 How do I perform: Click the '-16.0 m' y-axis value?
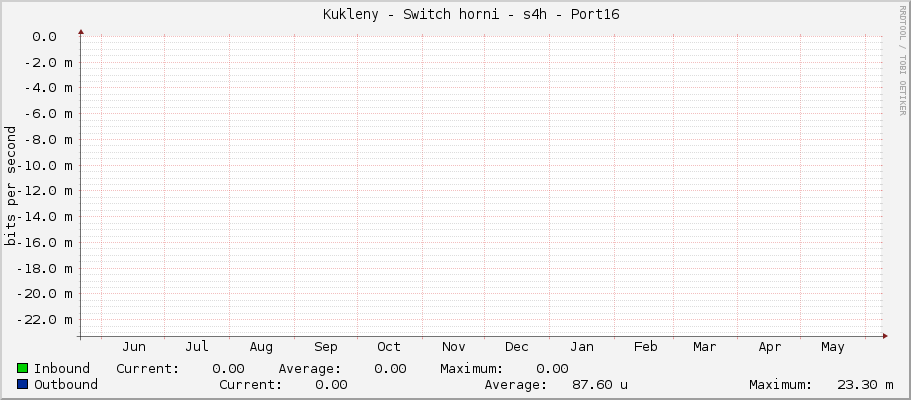pos(45,242)
